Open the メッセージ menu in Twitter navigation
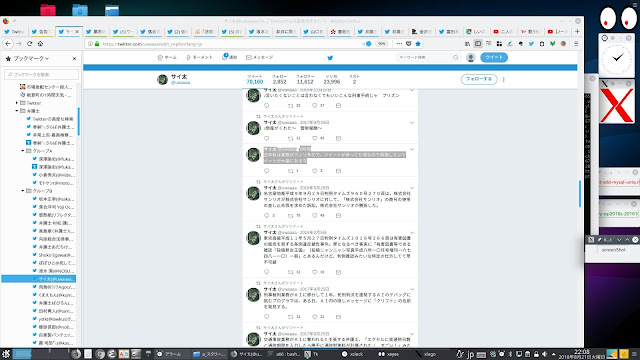The image size is (640, 360). coord(260,58)
